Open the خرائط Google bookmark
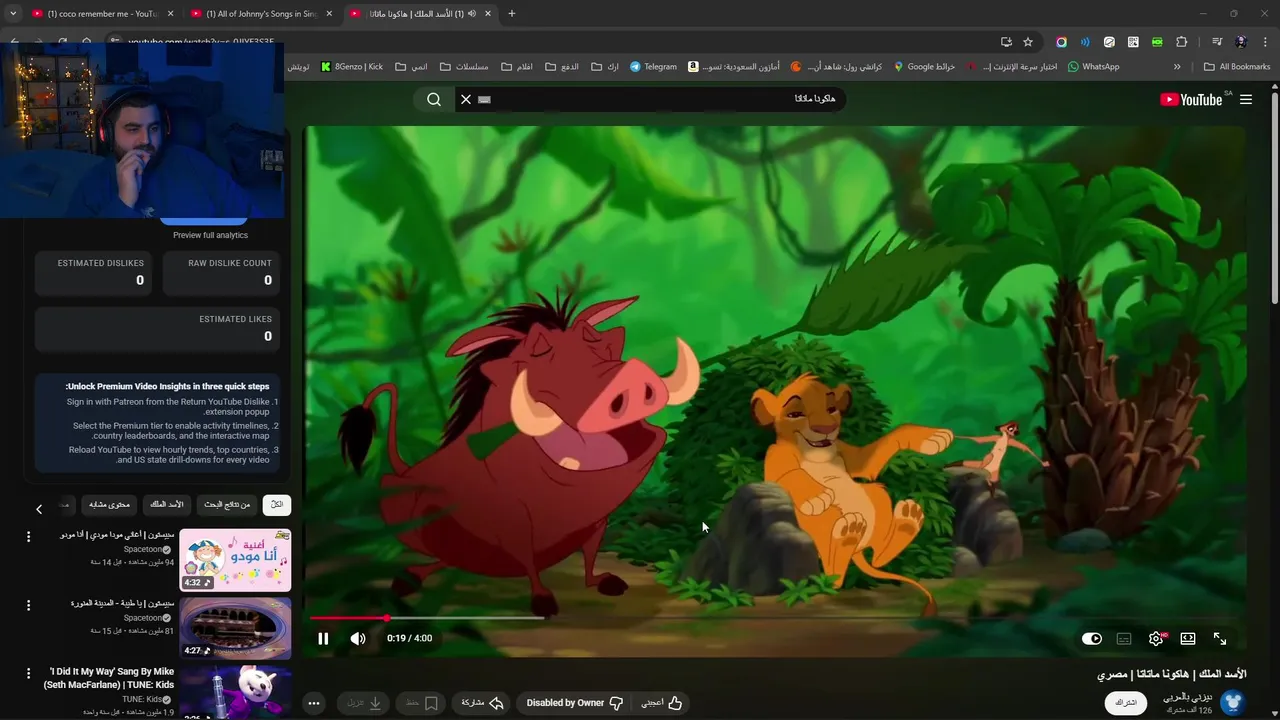 tap(924, 67)
